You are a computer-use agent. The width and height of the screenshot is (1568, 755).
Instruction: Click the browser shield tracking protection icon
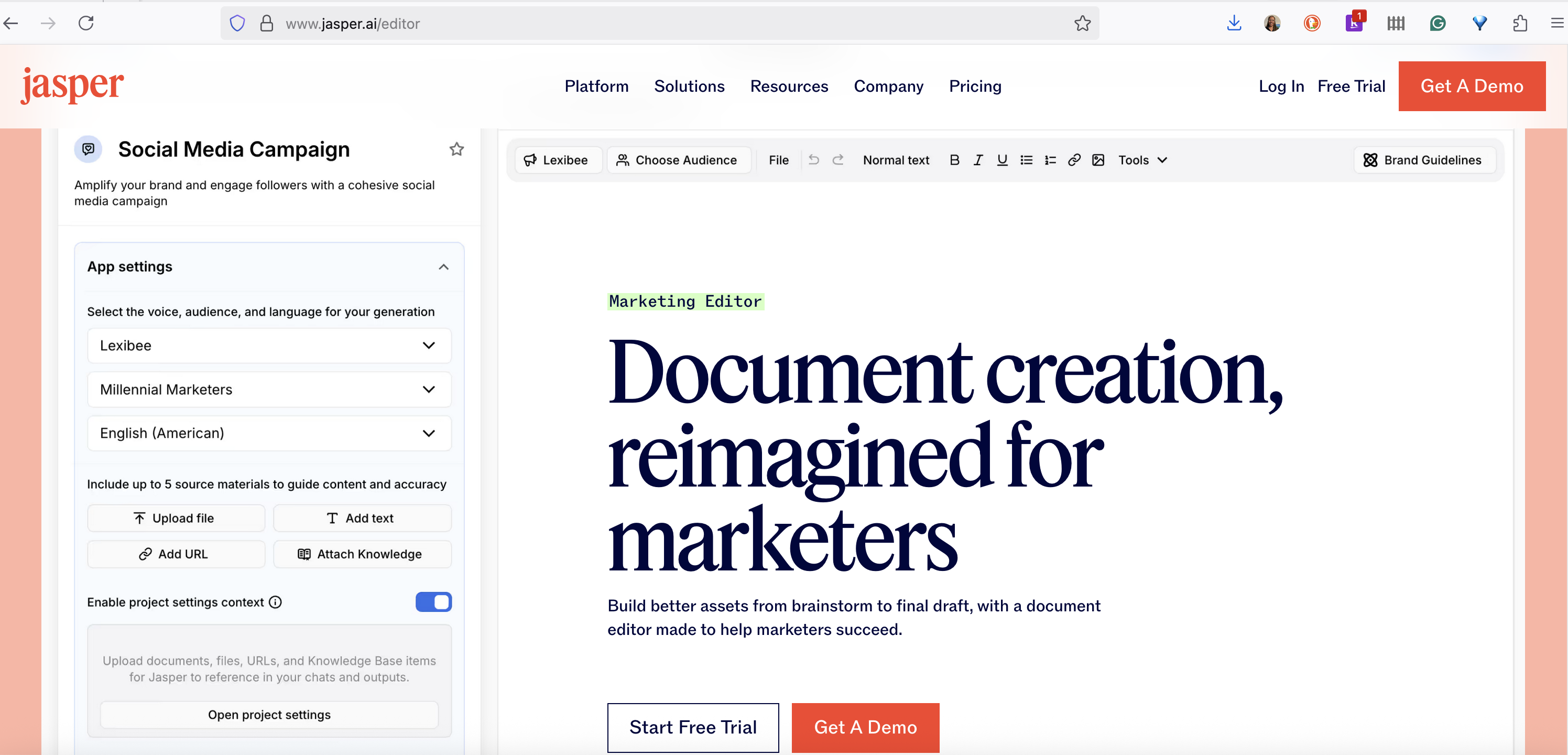click(x=237, y=24)
